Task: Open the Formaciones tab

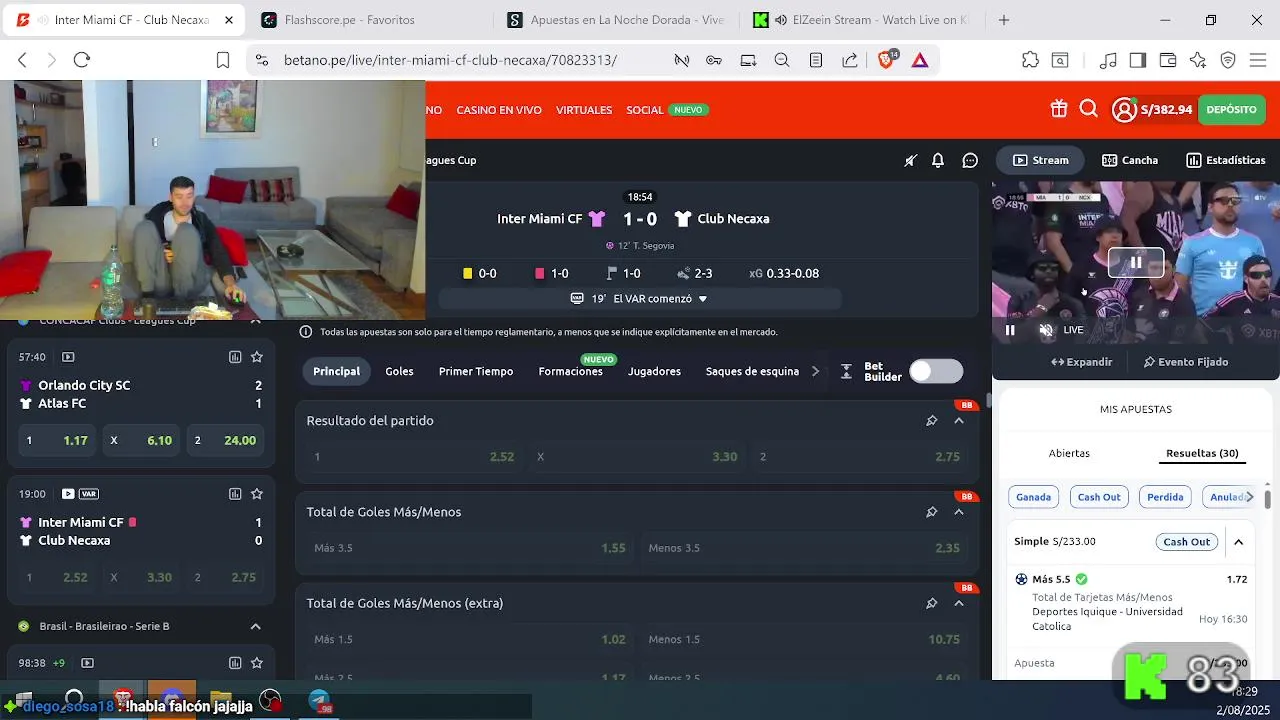Action: click(x=570, y=371)
